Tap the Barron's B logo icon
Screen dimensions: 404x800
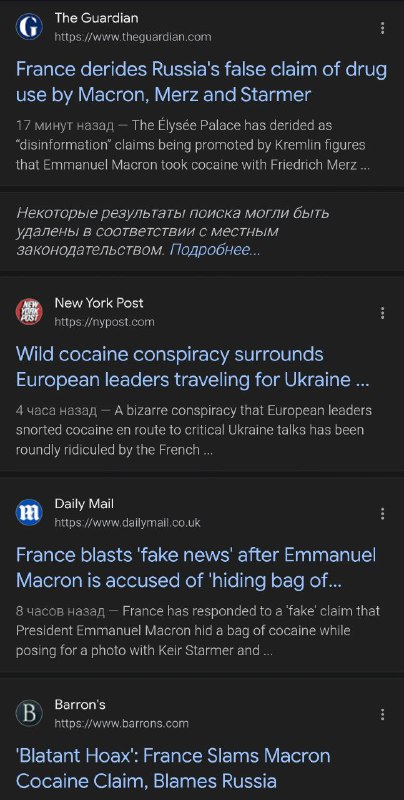coord(29,714)
